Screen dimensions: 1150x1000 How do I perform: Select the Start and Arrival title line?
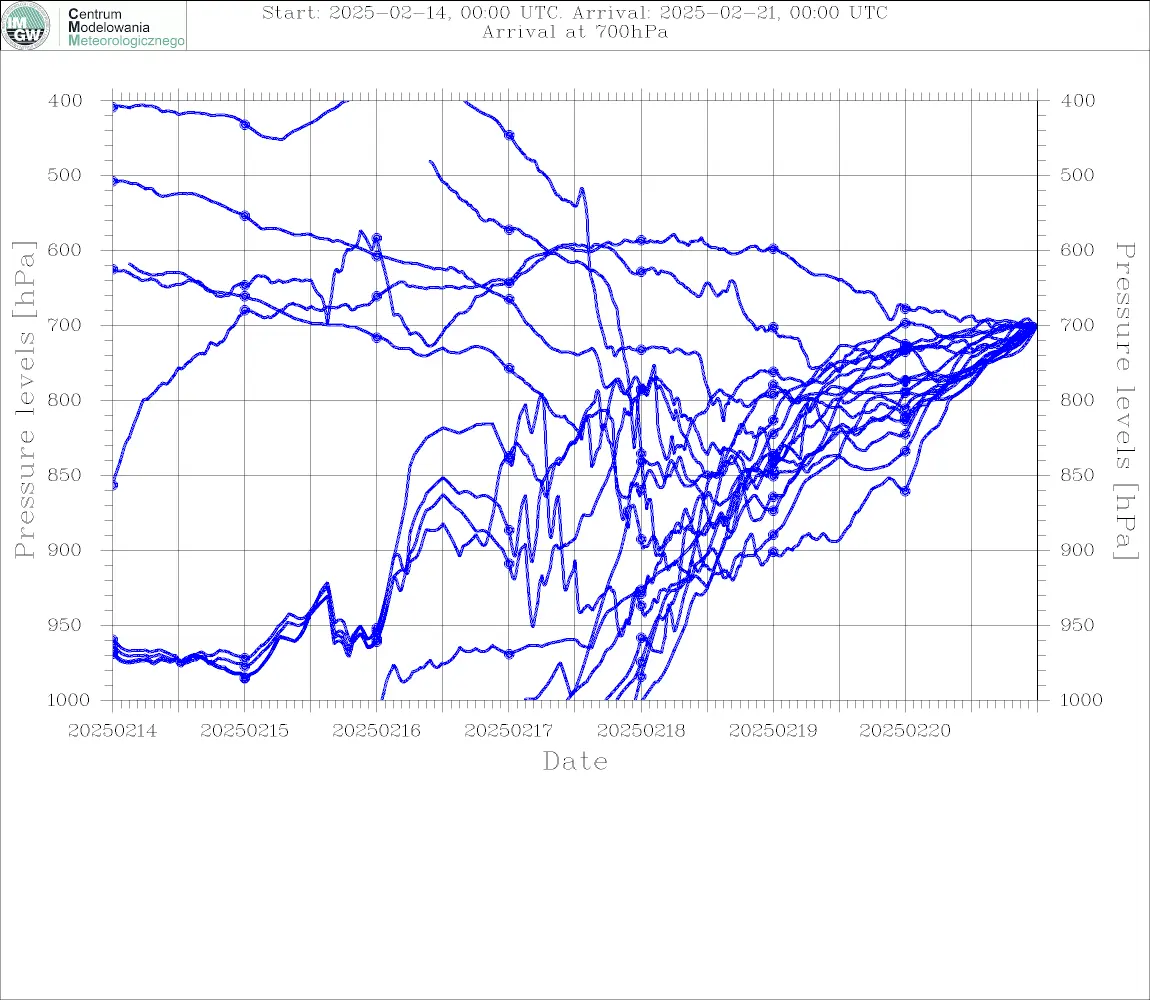coord(575,13)
